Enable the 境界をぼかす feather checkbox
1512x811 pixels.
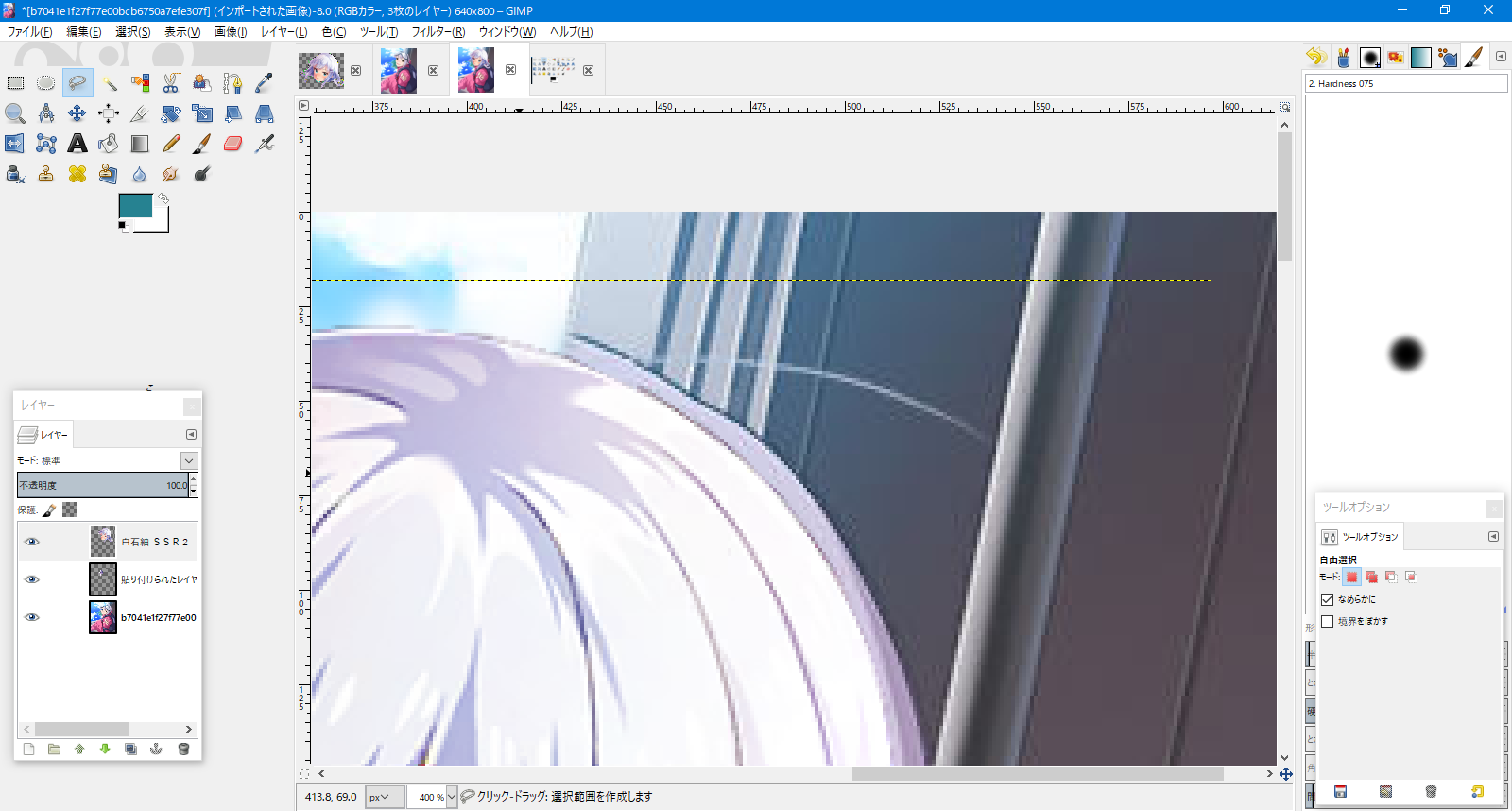tap(1328, 621)
